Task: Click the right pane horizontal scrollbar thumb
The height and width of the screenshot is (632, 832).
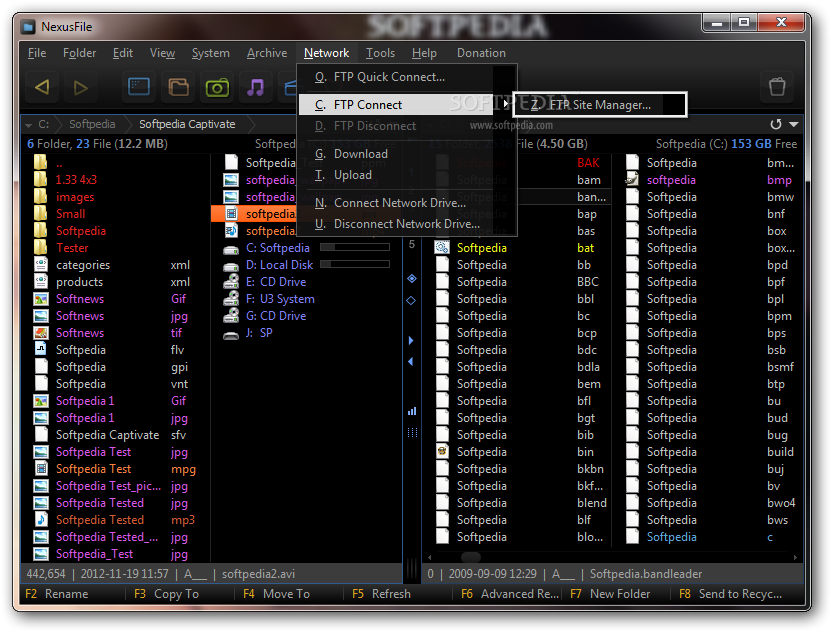Action: pos(471,557)
